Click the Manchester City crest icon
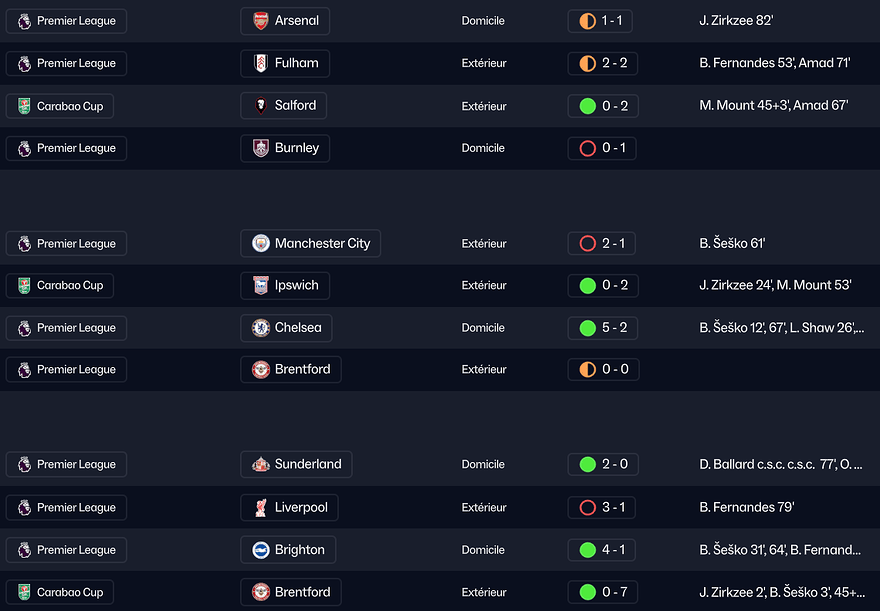This screenshot has height=611, width=880. pos(260,243)
